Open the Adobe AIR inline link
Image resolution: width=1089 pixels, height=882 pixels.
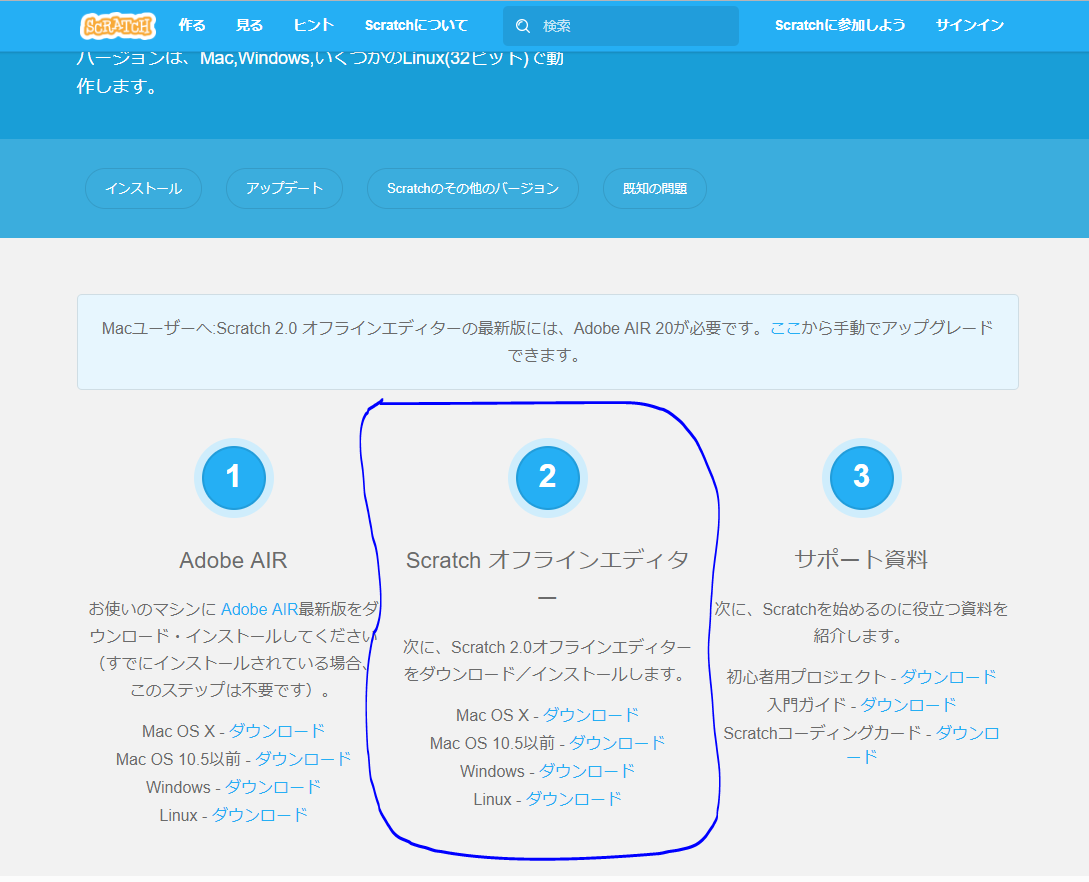259,609
